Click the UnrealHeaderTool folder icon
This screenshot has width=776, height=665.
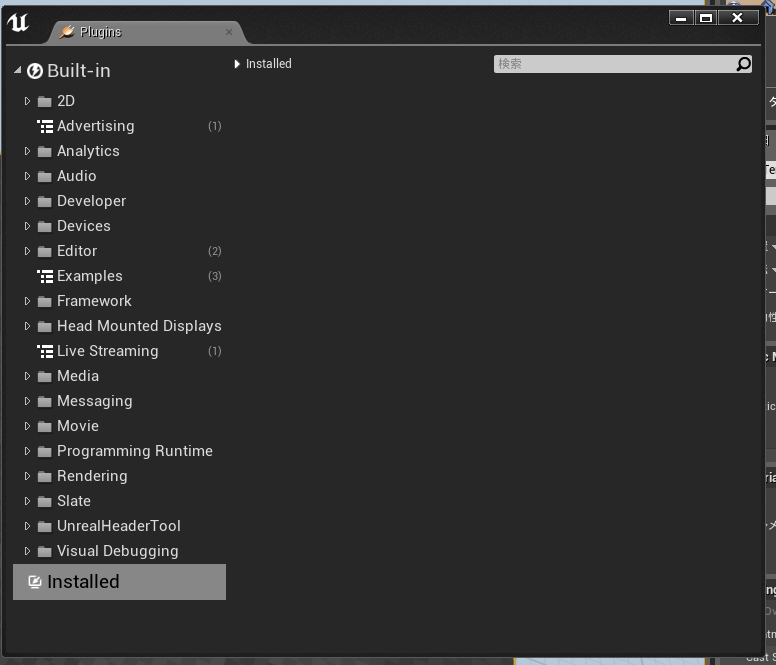point(45,526)
